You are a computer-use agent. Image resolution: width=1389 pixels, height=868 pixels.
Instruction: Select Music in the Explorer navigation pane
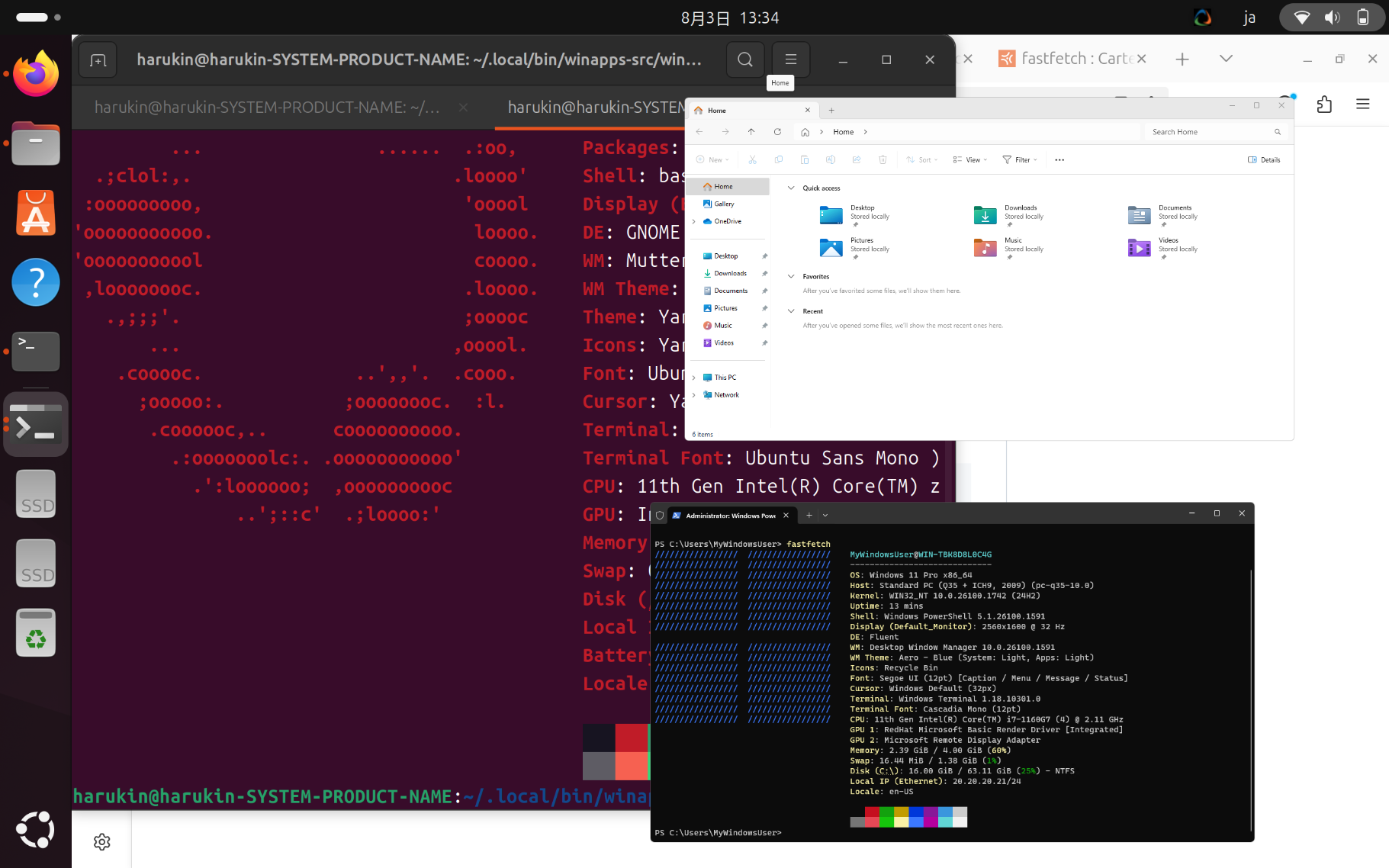point(723,326)
